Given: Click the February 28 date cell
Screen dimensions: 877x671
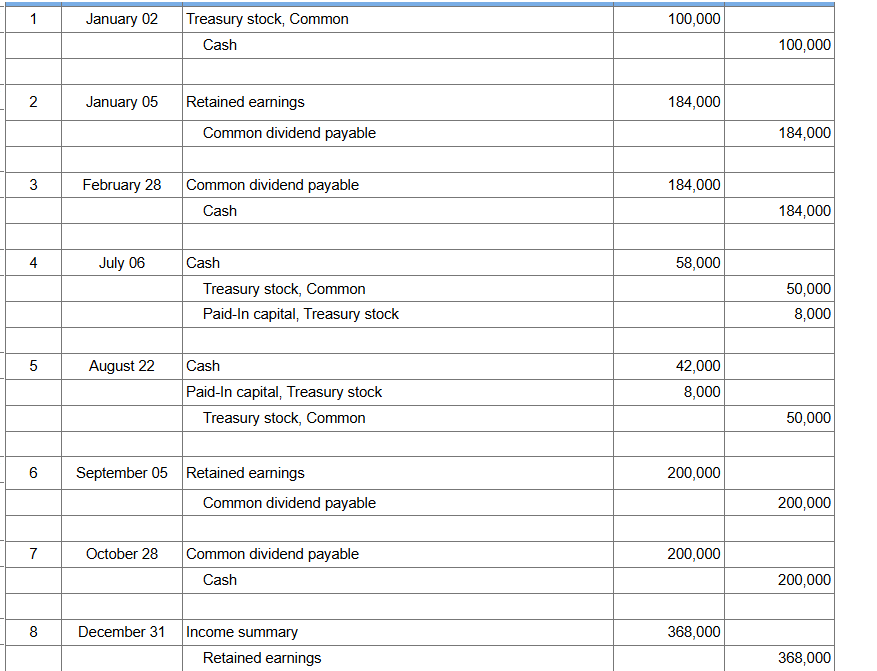Looking at the screenshot, I should (x=121, y=185).
